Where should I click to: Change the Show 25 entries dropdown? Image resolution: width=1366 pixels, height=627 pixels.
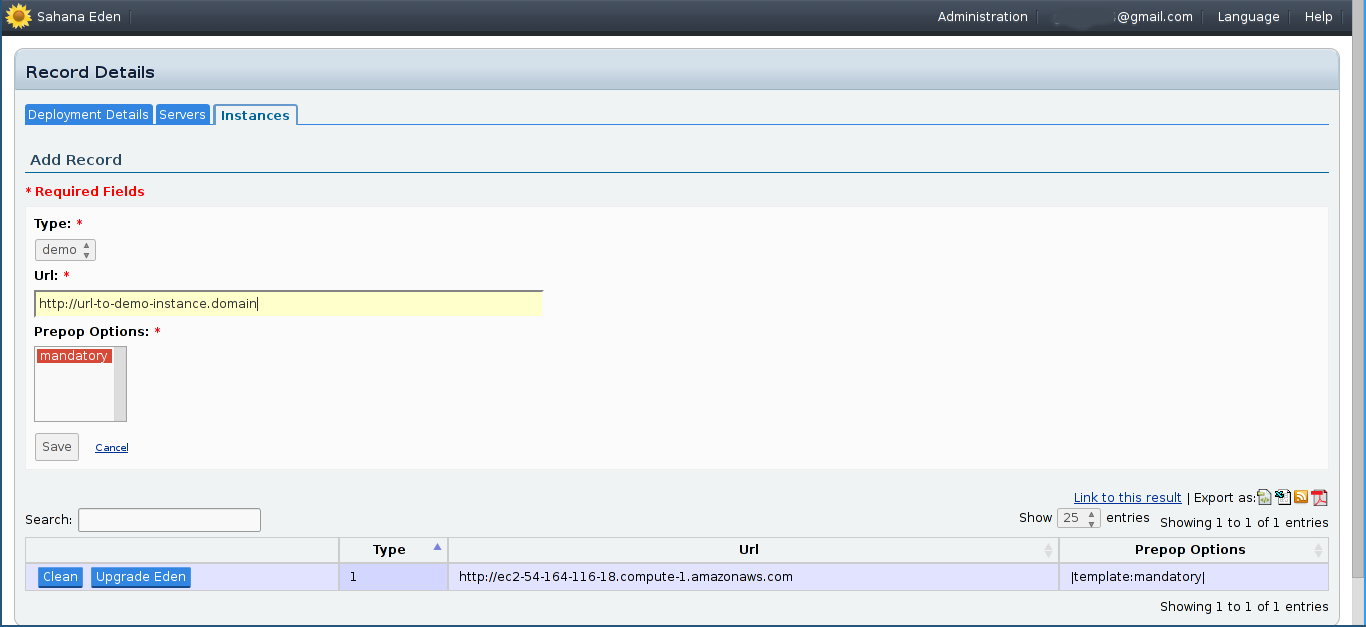pyautogui.click(x=1078, y=518)
